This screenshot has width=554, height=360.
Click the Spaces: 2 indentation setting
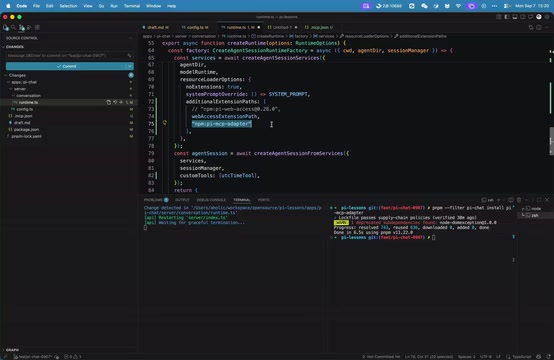pyautogui.click(x=466, y=356)
